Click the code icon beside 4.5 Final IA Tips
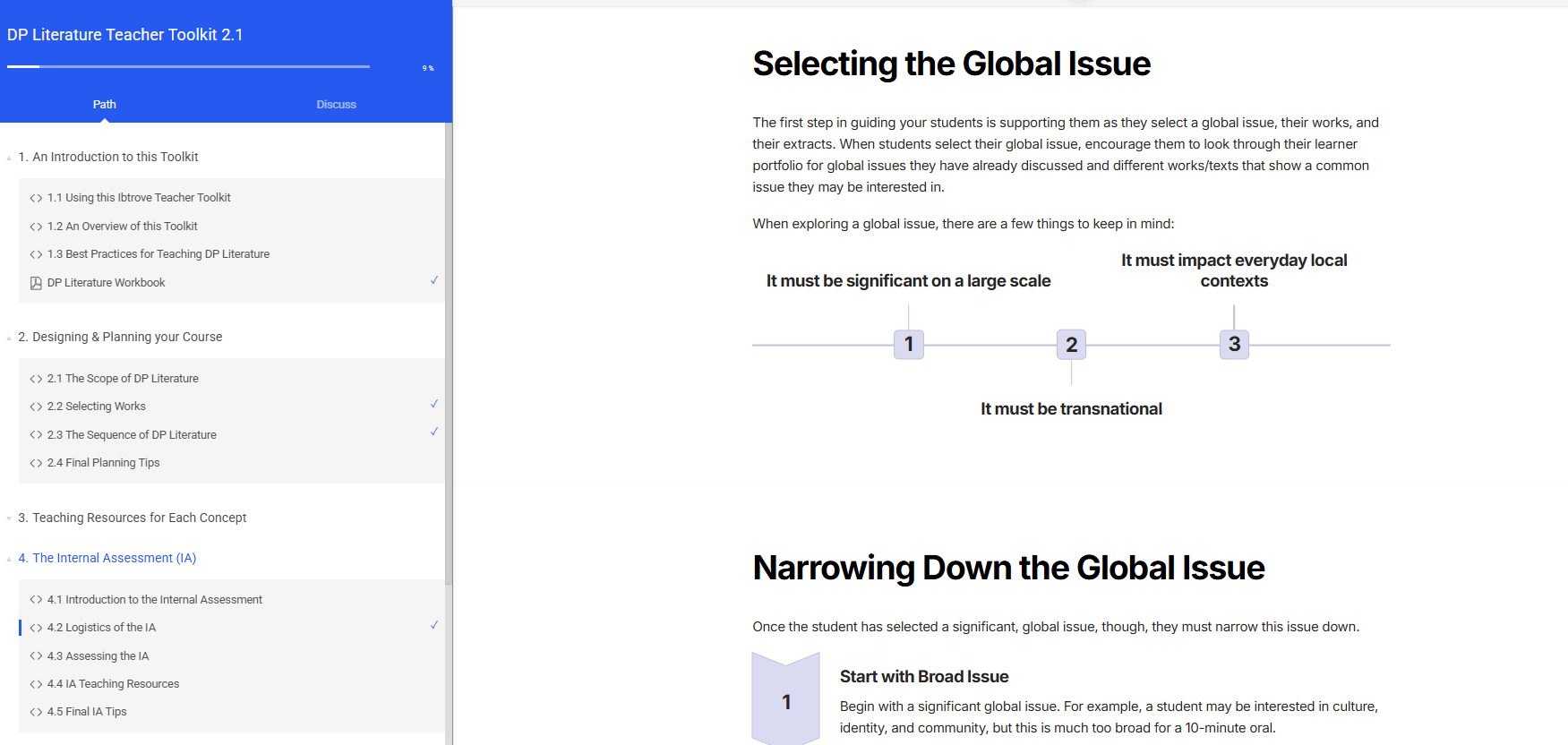Image resolution: width=1568 pixels, height=745 pixels. [x=36, y=712]
